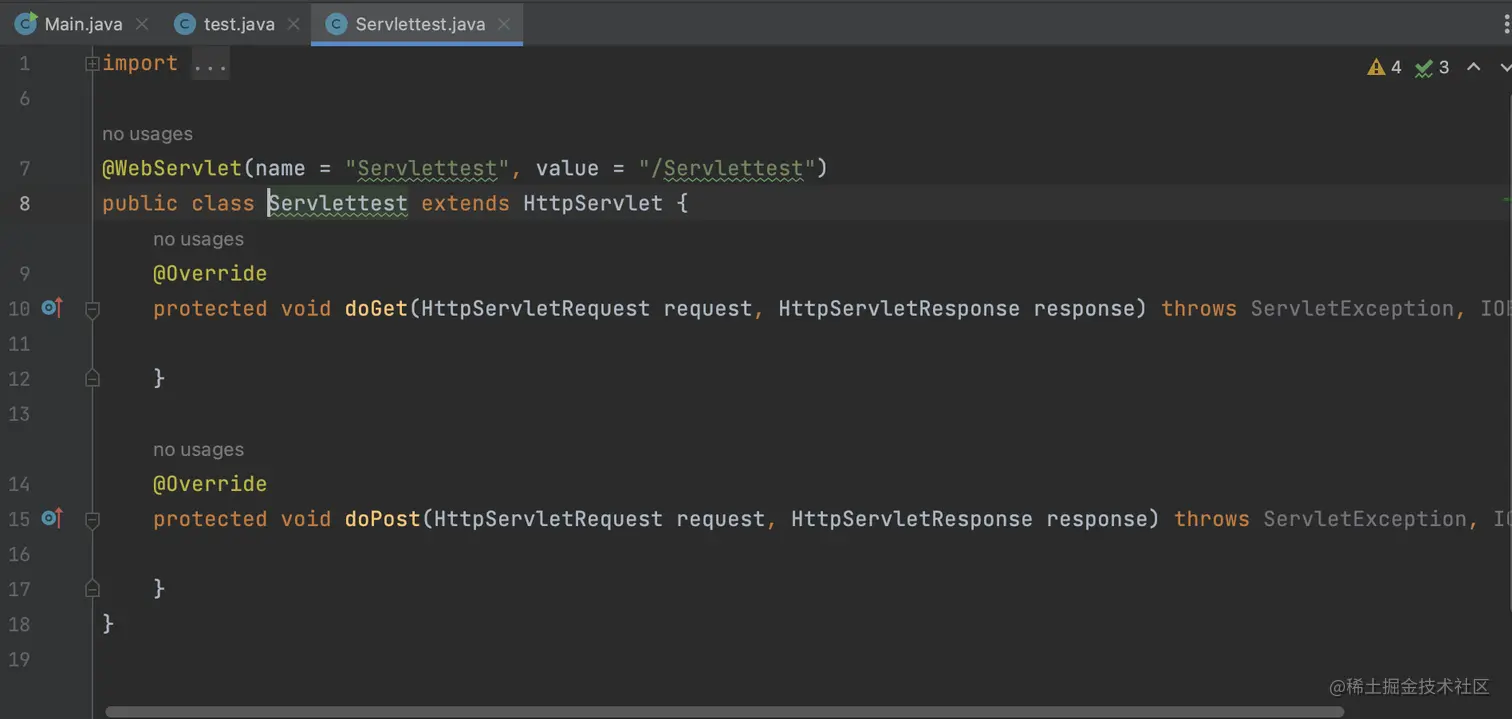Close the Servlettest.java tab
This screenshot has height=719, width=1512.
point(504,24)
